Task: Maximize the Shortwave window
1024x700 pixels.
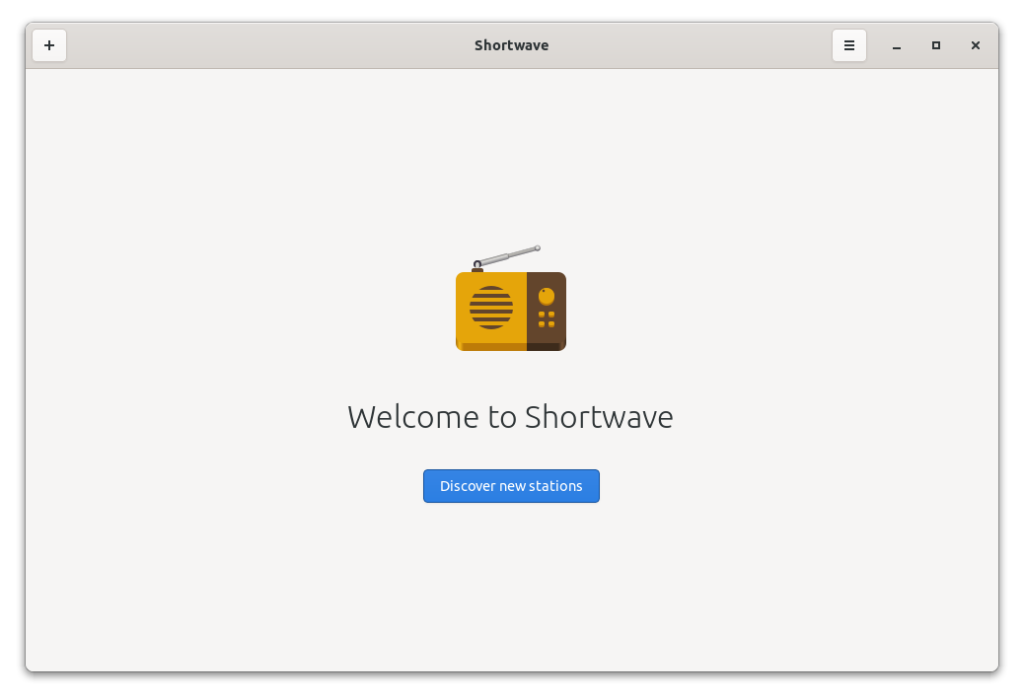Action: click(x=936, y=46)
